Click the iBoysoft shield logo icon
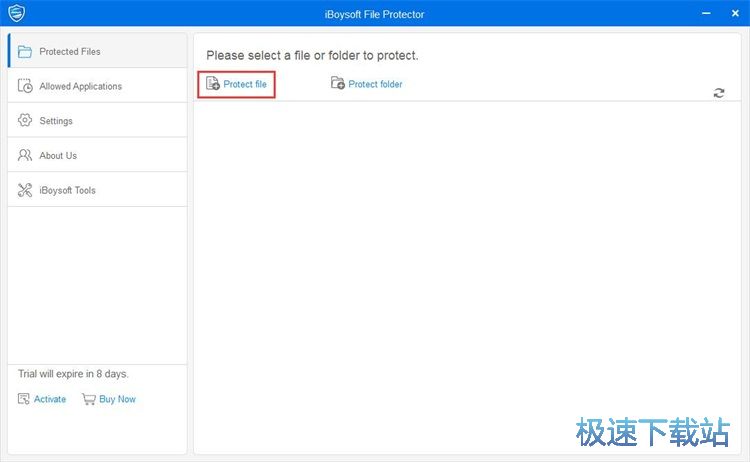 [17, 13]
